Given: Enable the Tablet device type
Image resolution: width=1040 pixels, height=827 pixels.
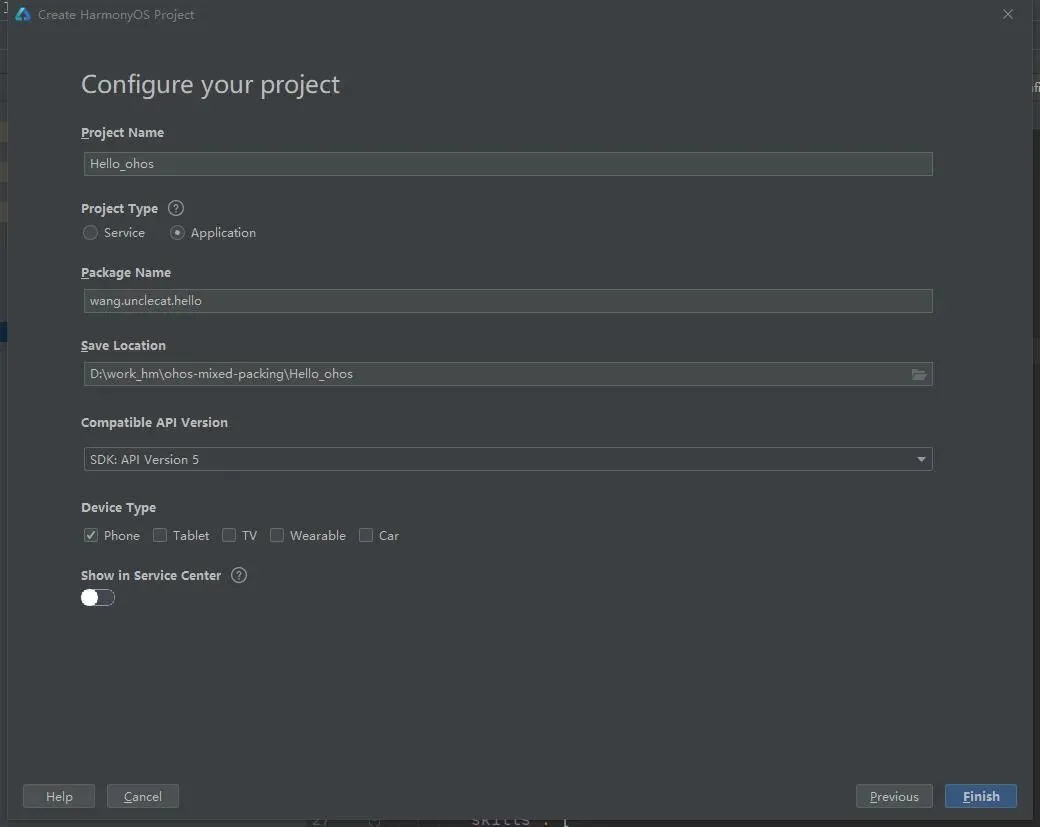Looking at the screenshot, I should (x=160, y=535).
